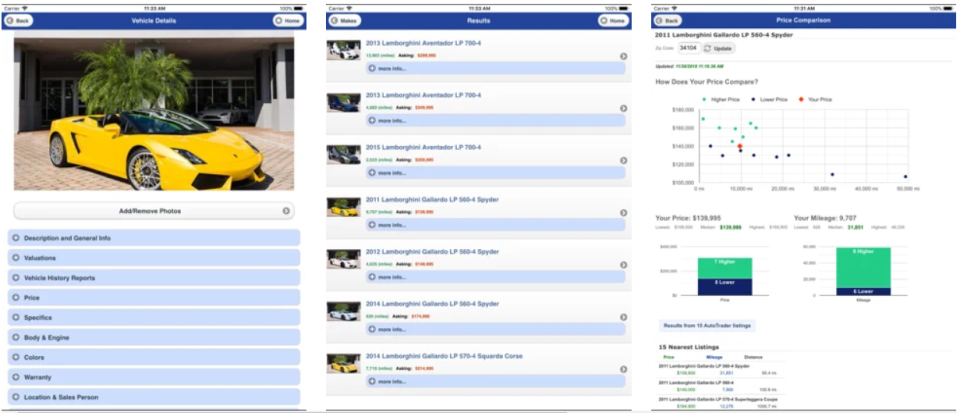Click Update next to the zip code
Screen dimensions: 960x413
click(x=718, y=48)
